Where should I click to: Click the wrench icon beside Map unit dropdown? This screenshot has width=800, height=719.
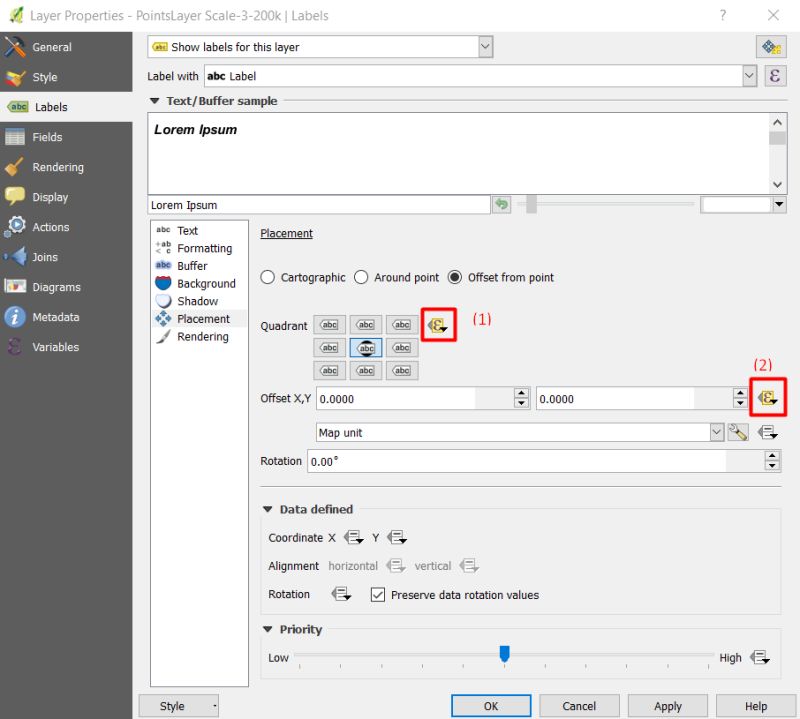[737, 430]
